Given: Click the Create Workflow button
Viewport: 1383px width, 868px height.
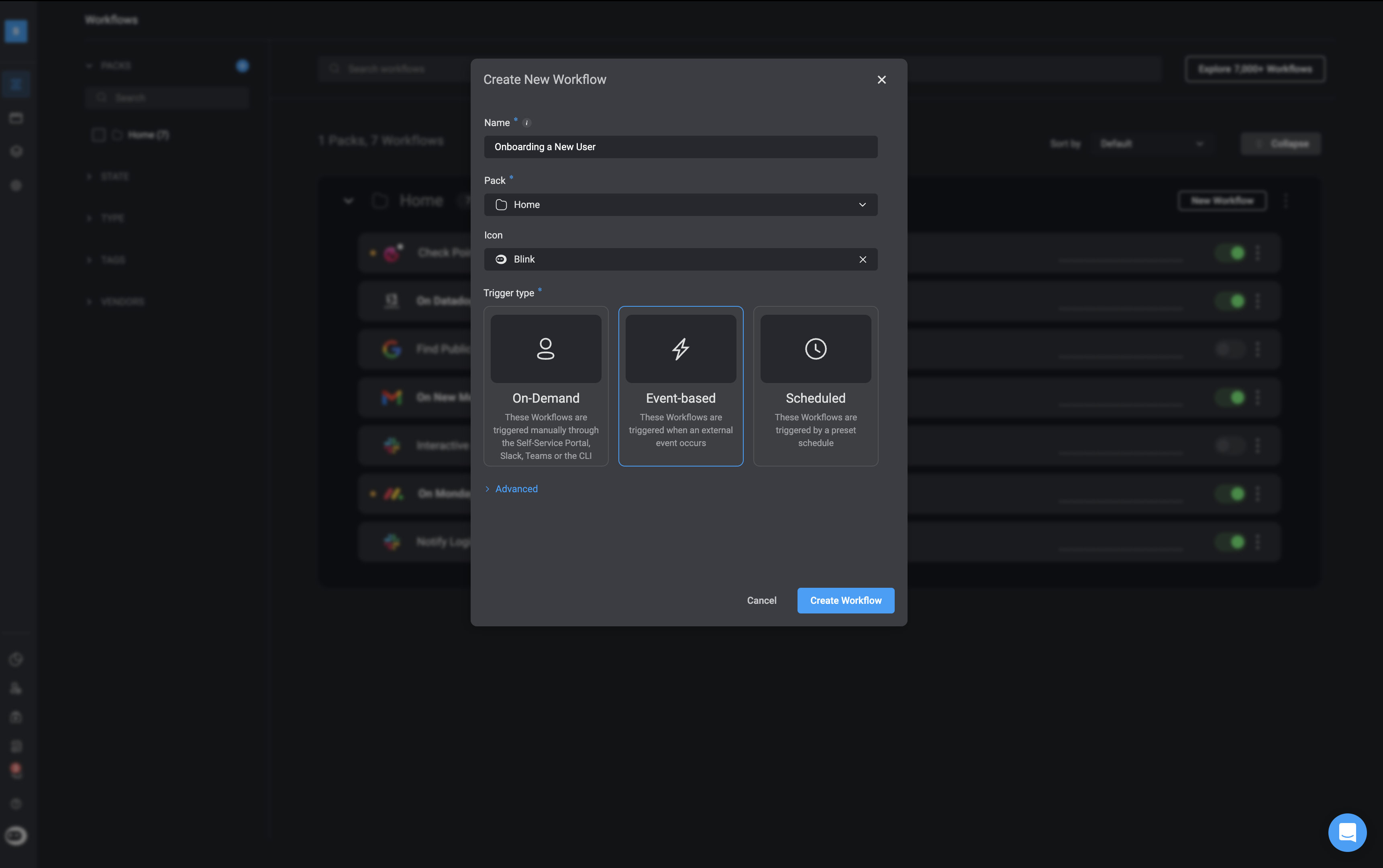Looking at the screenshot, I should click(845, 601).
